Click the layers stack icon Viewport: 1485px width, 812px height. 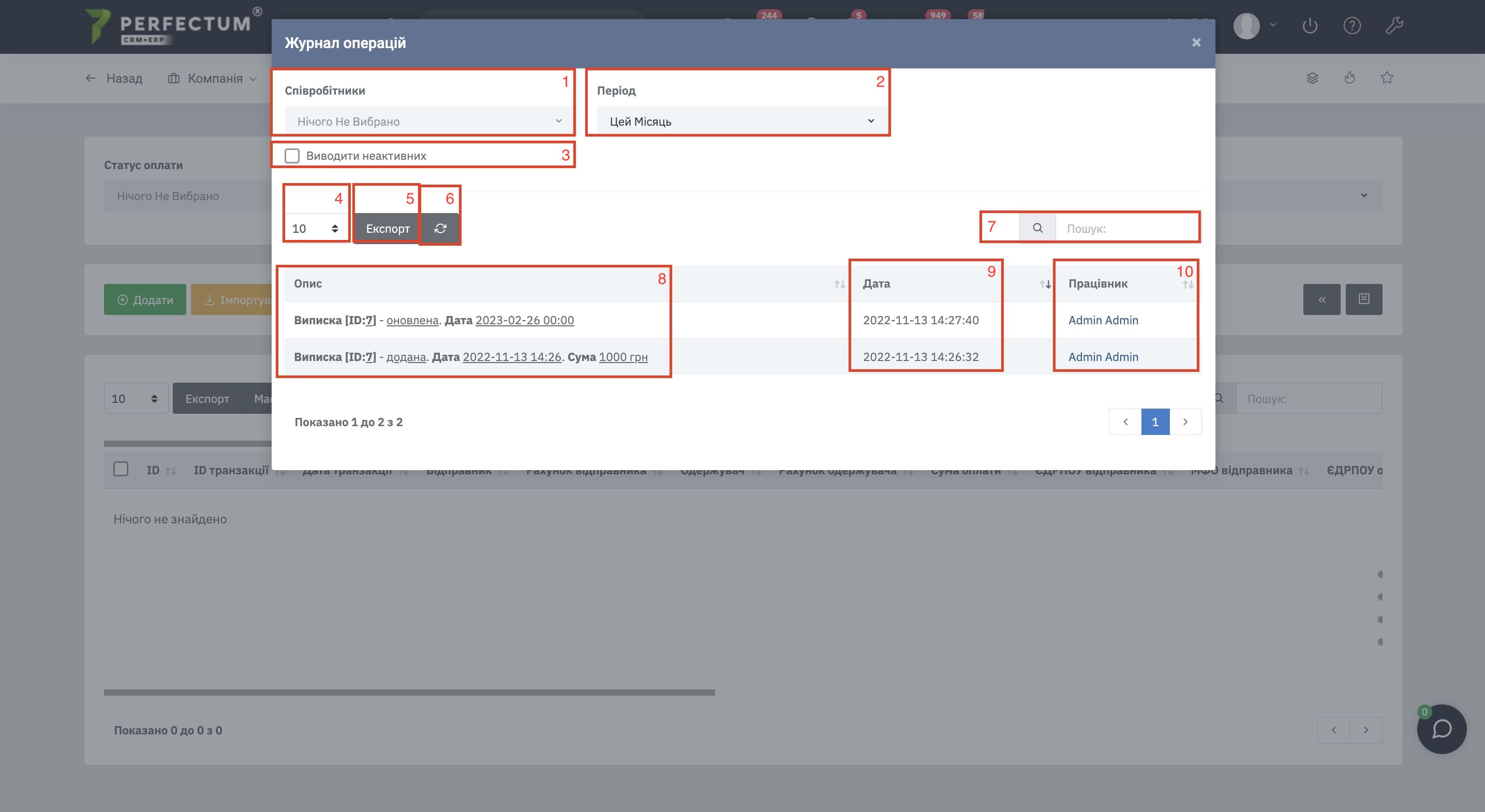point(1312,78)
